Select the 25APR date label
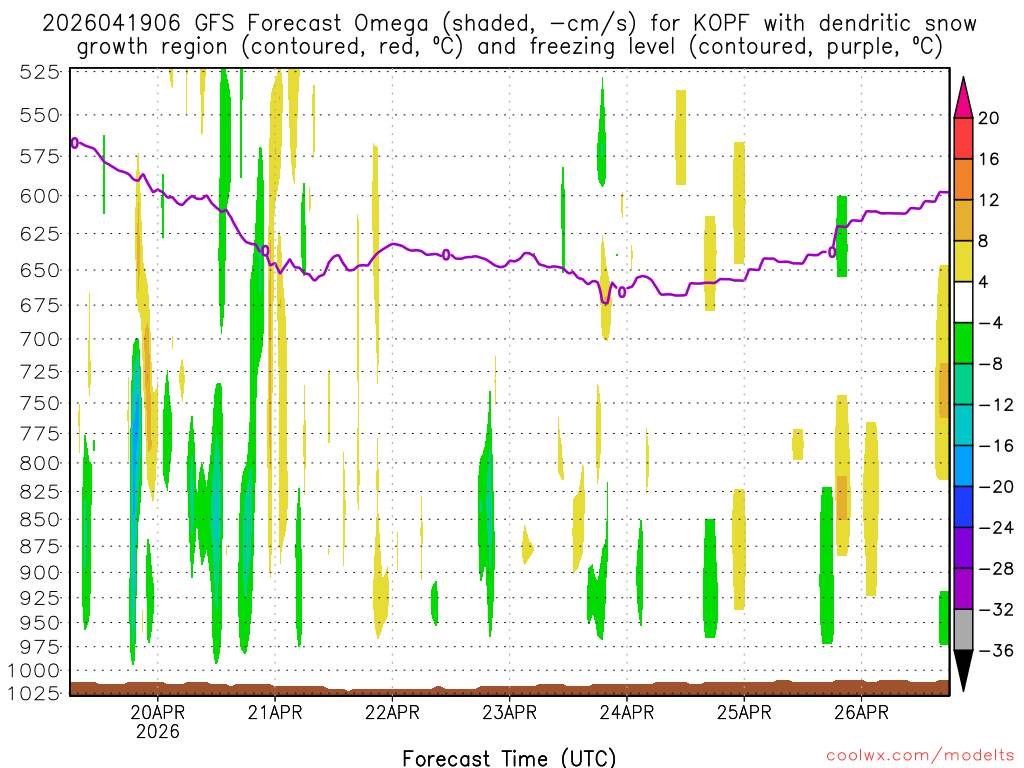 click(744, 712)
